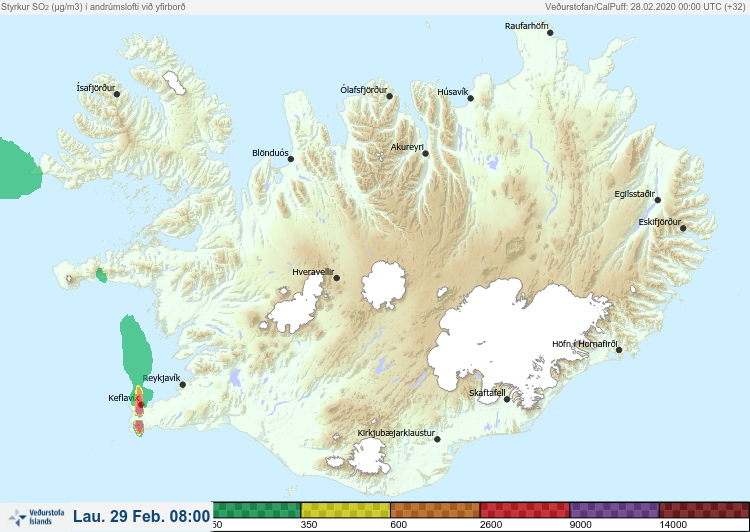Screen dimensions: 750x532
Task: Click the Blönduós marker dot
Action: tap(291, 159)
